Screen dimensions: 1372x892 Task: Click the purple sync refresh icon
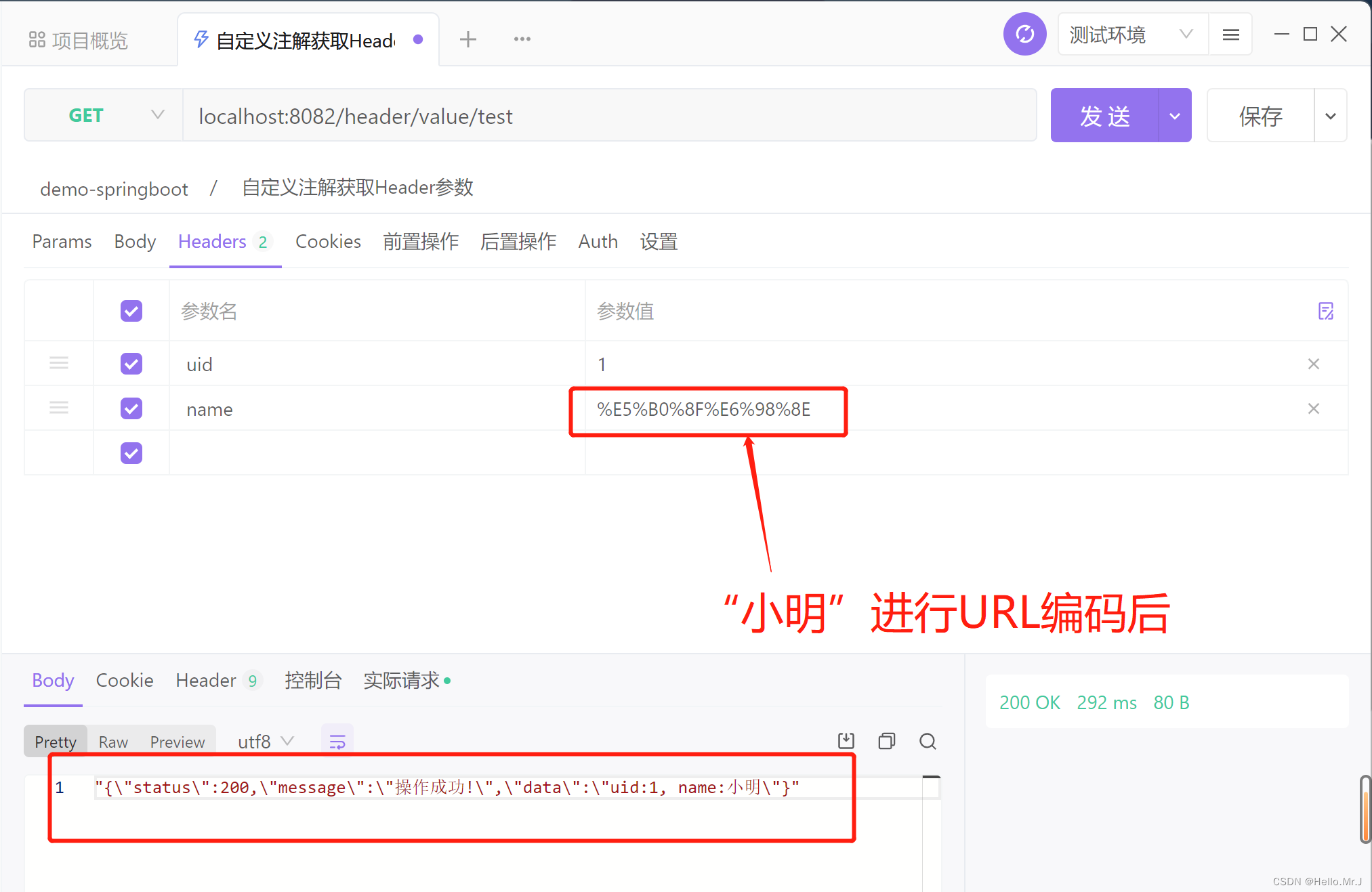click(1024, 34)
